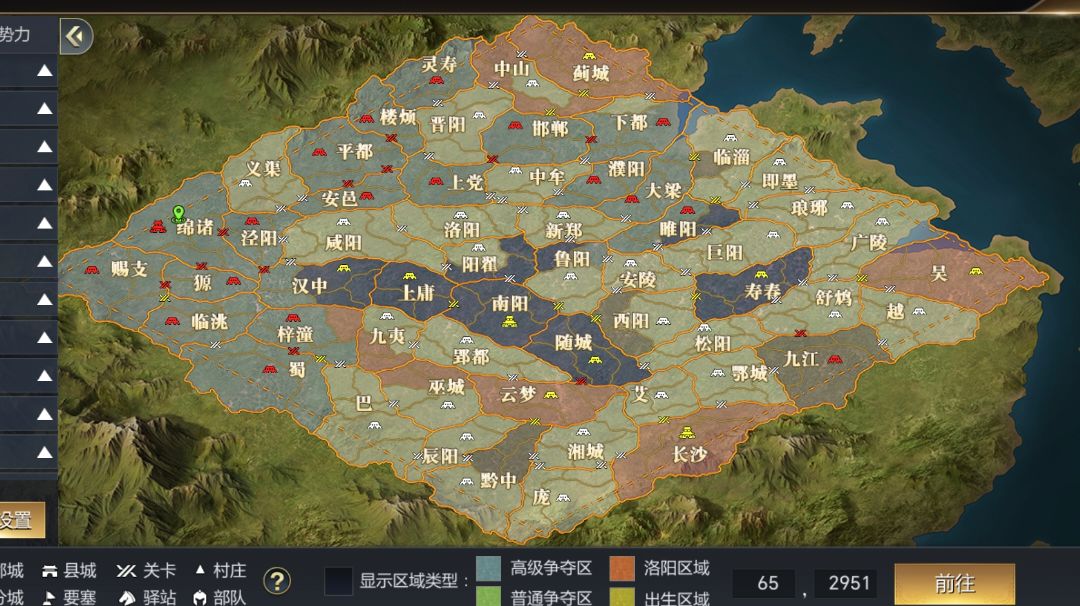Select the 汉中 city label on map
The width and height of the screenshot is (1080, 606).
(309, 286)
